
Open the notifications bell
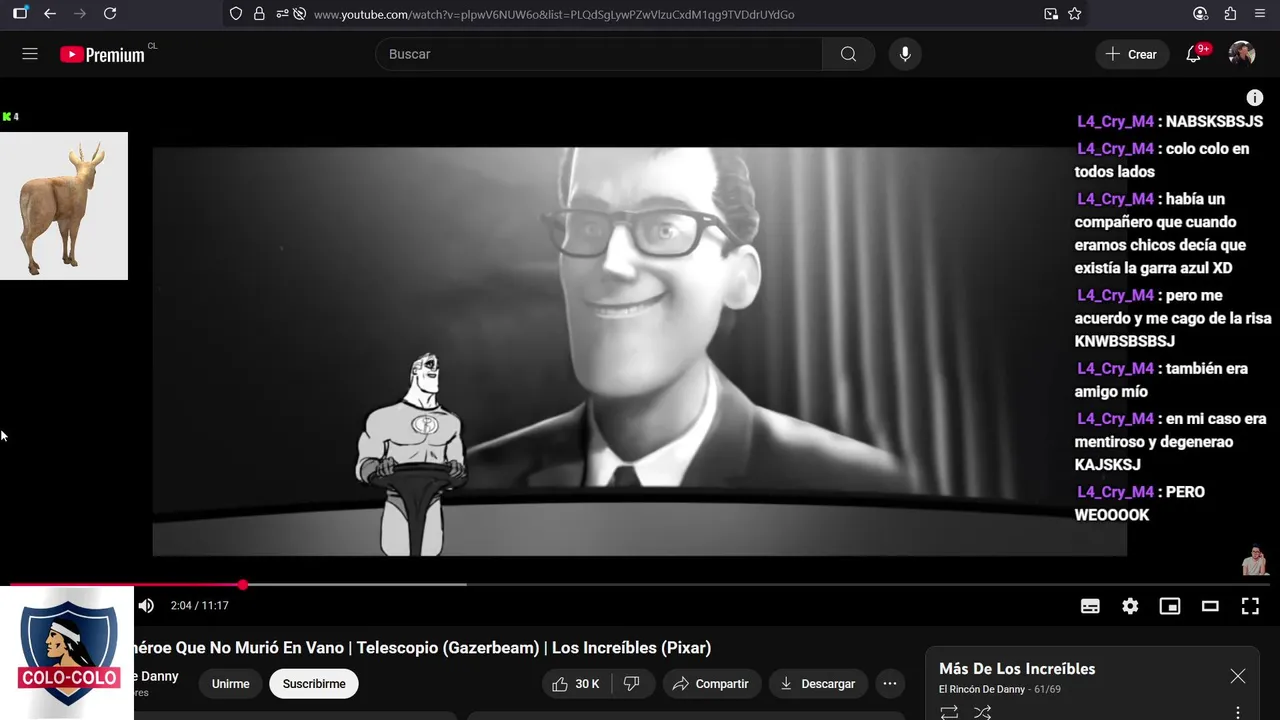1194,54
